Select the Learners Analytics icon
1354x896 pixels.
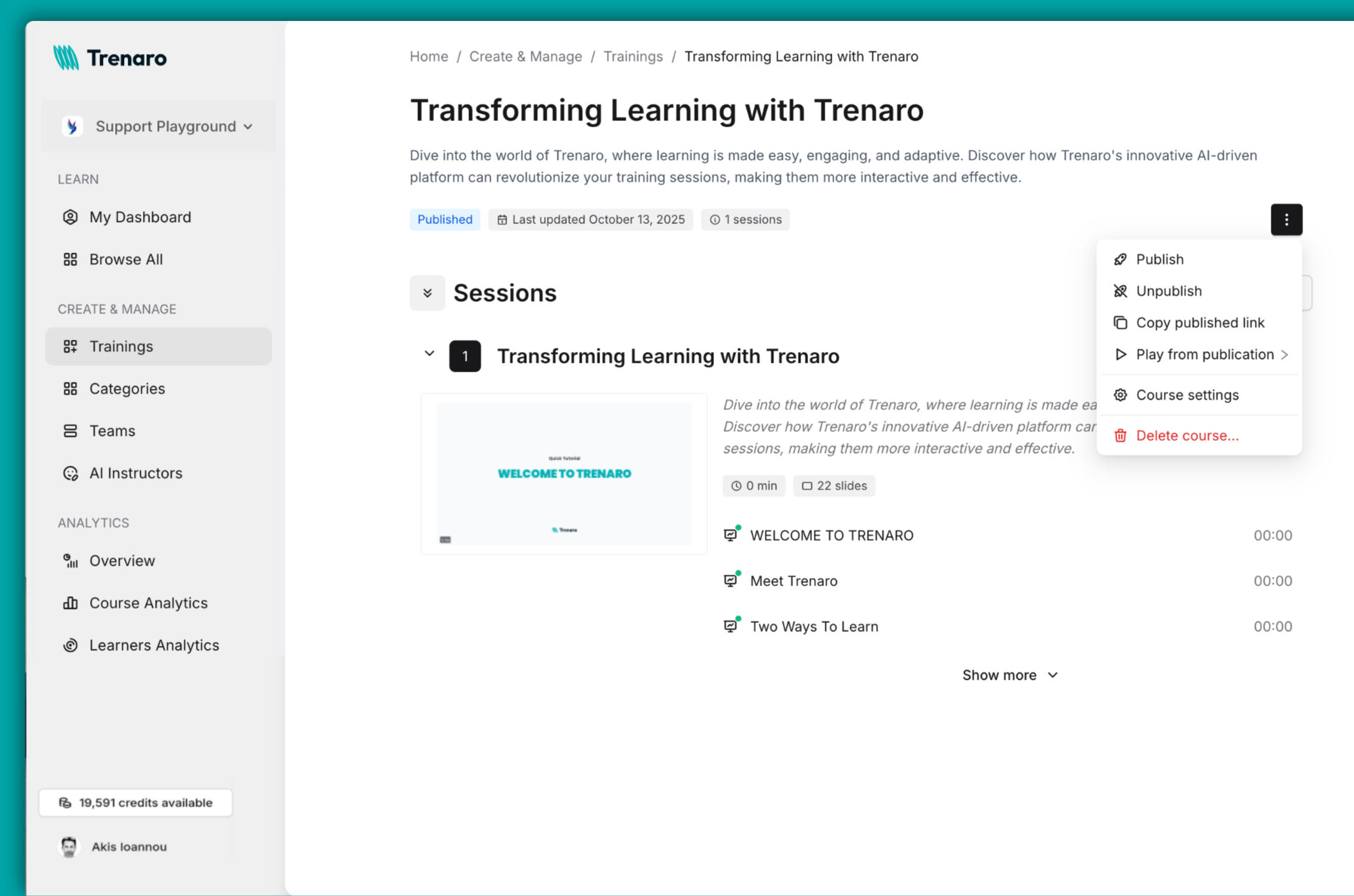tap(70, 645)
